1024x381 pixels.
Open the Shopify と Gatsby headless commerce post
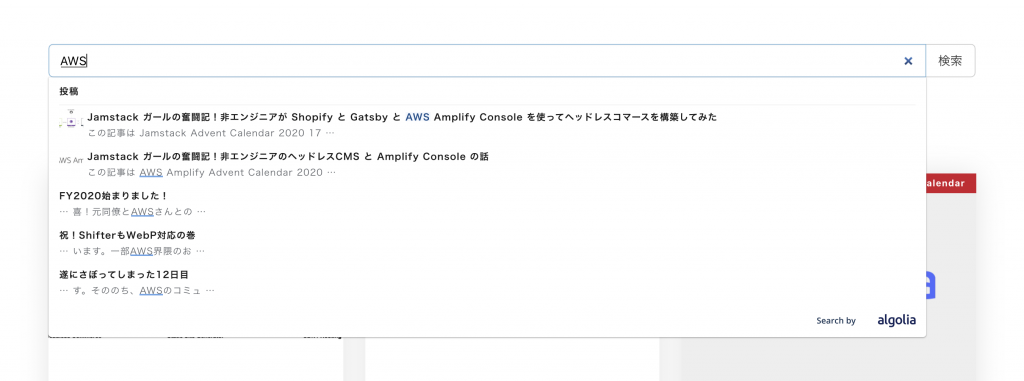pyautogui.click(x=402, y=117)
